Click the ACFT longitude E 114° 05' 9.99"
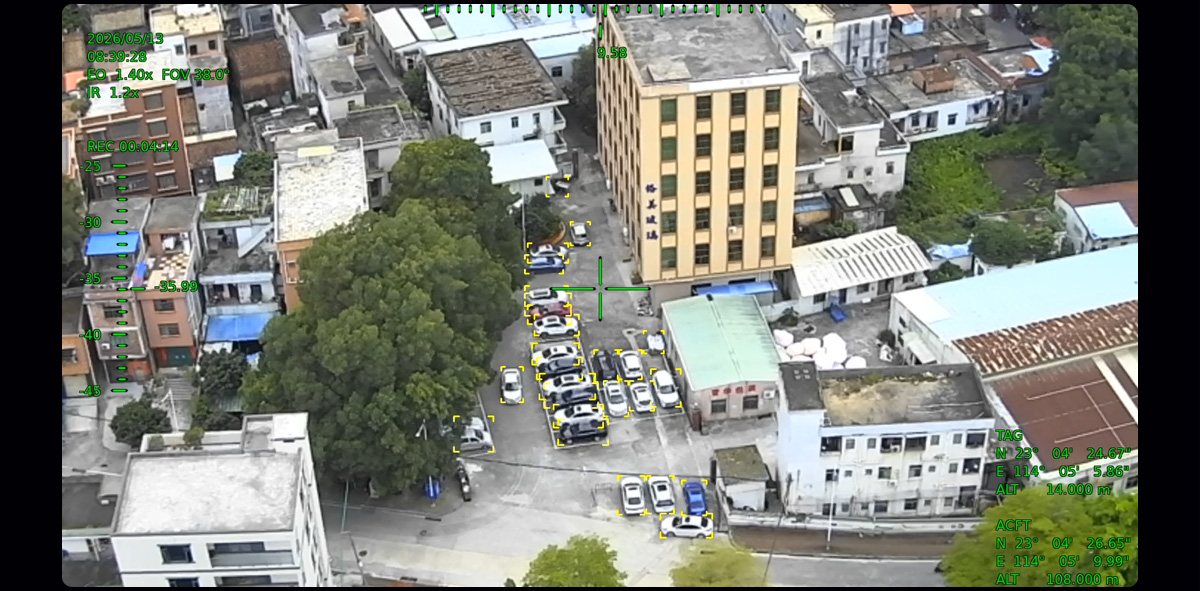Viewport: 1200px width, 591px height. (1062, 561)
